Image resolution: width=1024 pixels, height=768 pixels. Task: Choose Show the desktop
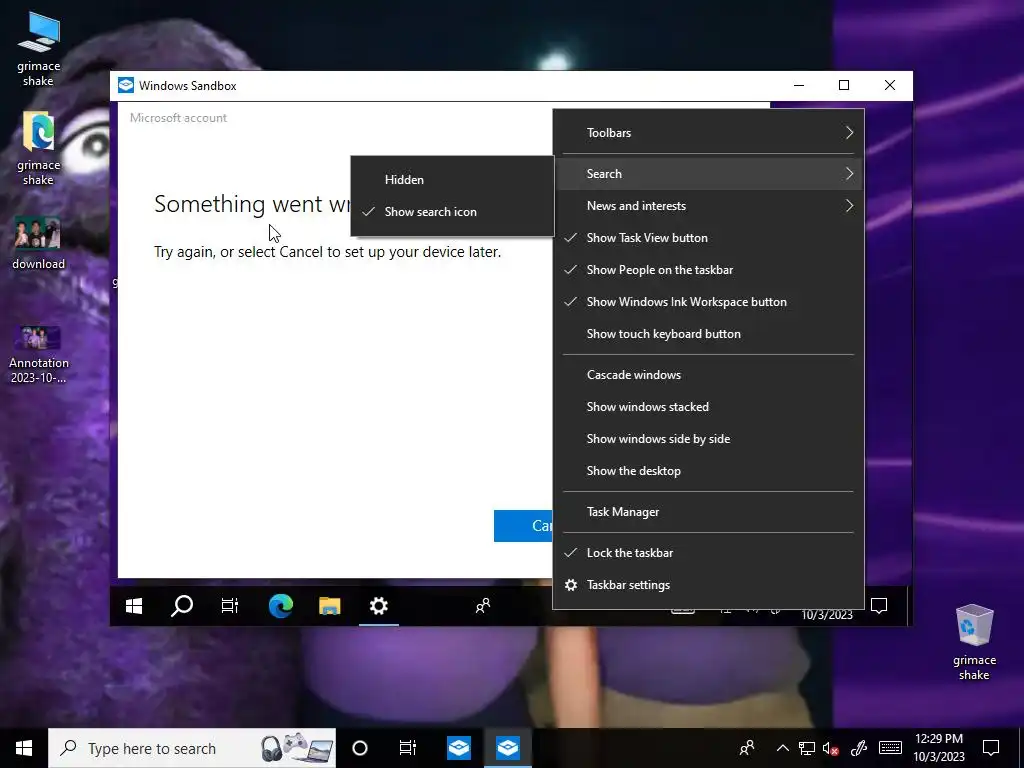click(x=709, y=471)
